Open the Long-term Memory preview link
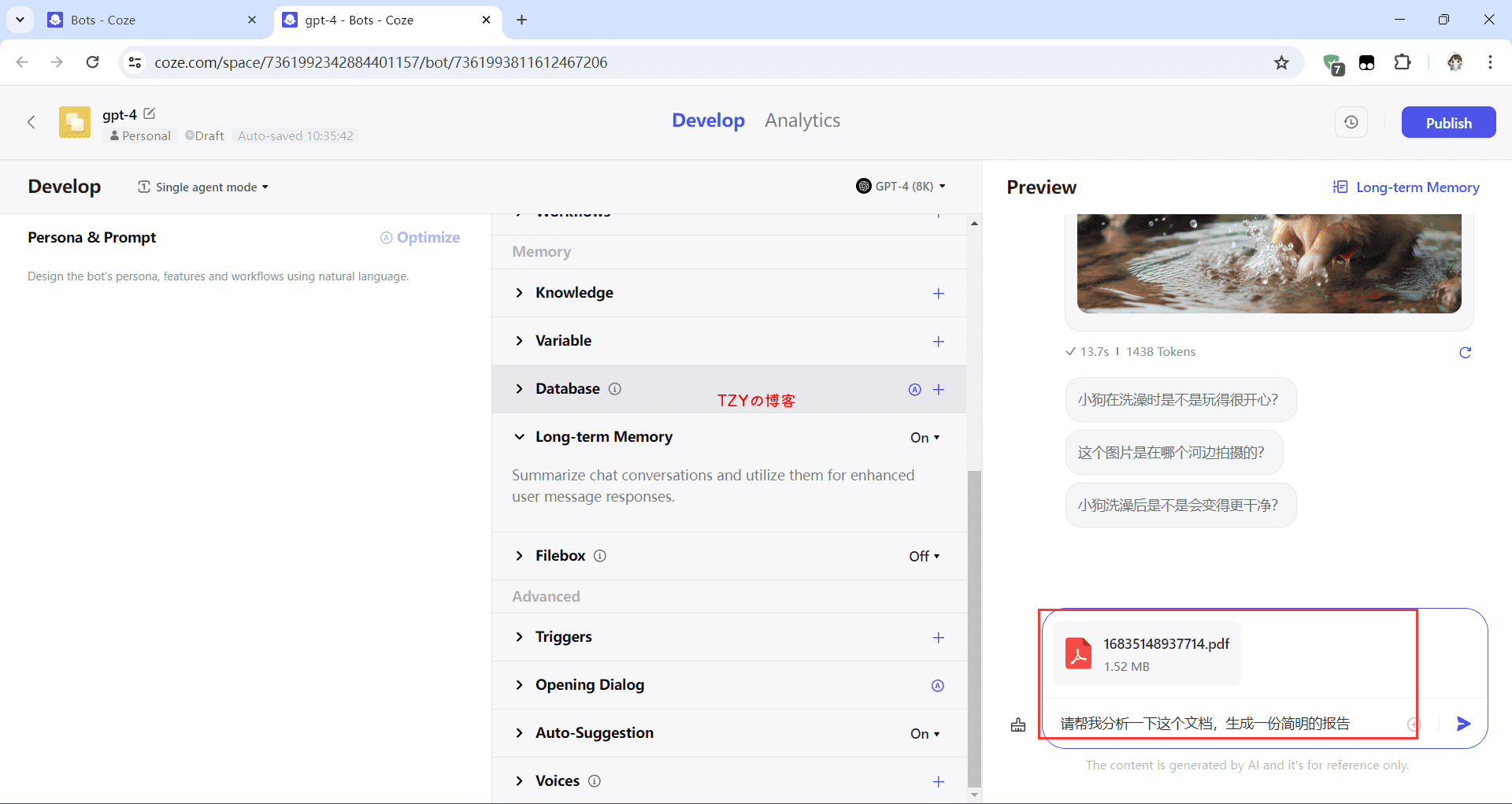The image size is (1512, 804). pyautogui.click(x=1406, y=187)
